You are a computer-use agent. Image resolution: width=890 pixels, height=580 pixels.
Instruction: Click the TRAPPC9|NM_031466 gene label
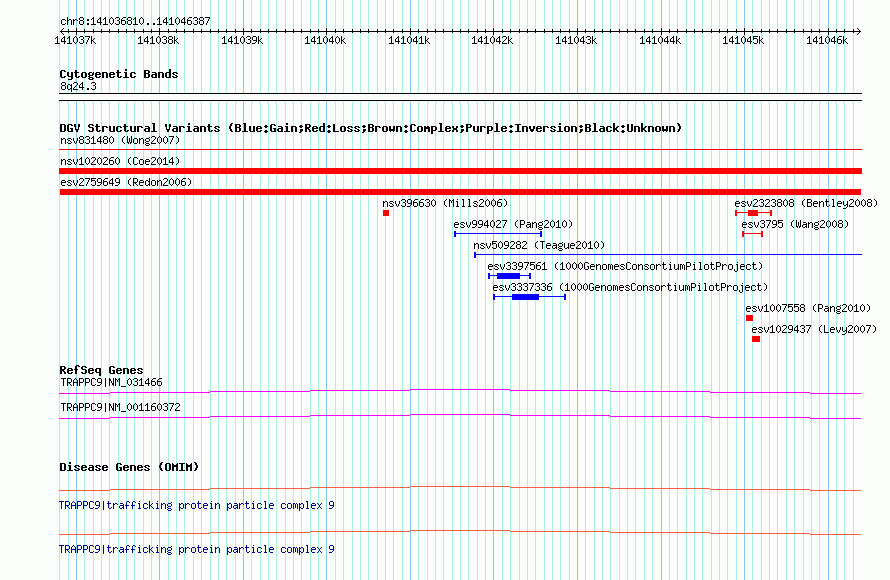tap(111, 383)
